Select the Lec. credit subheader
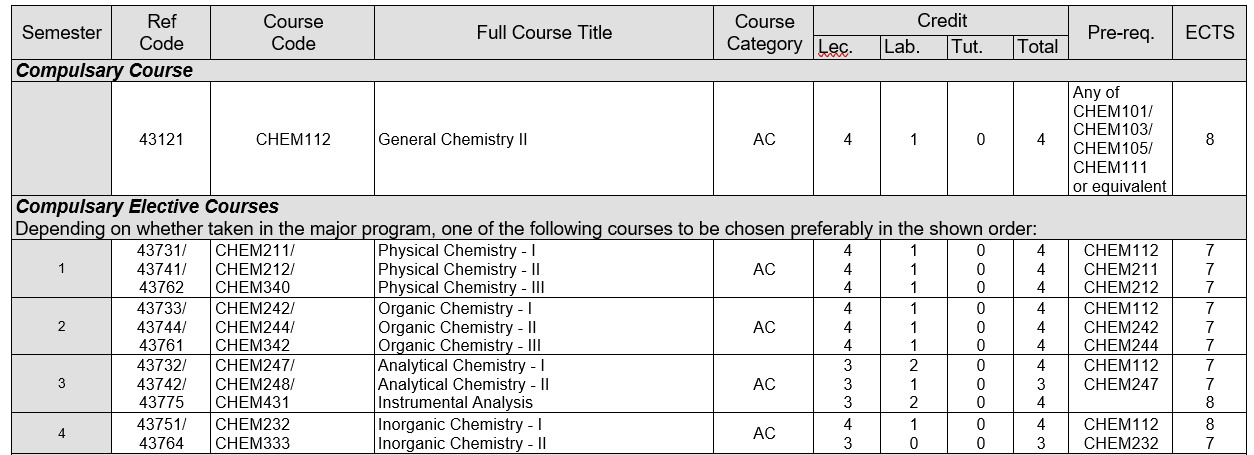 coord(836,47)
